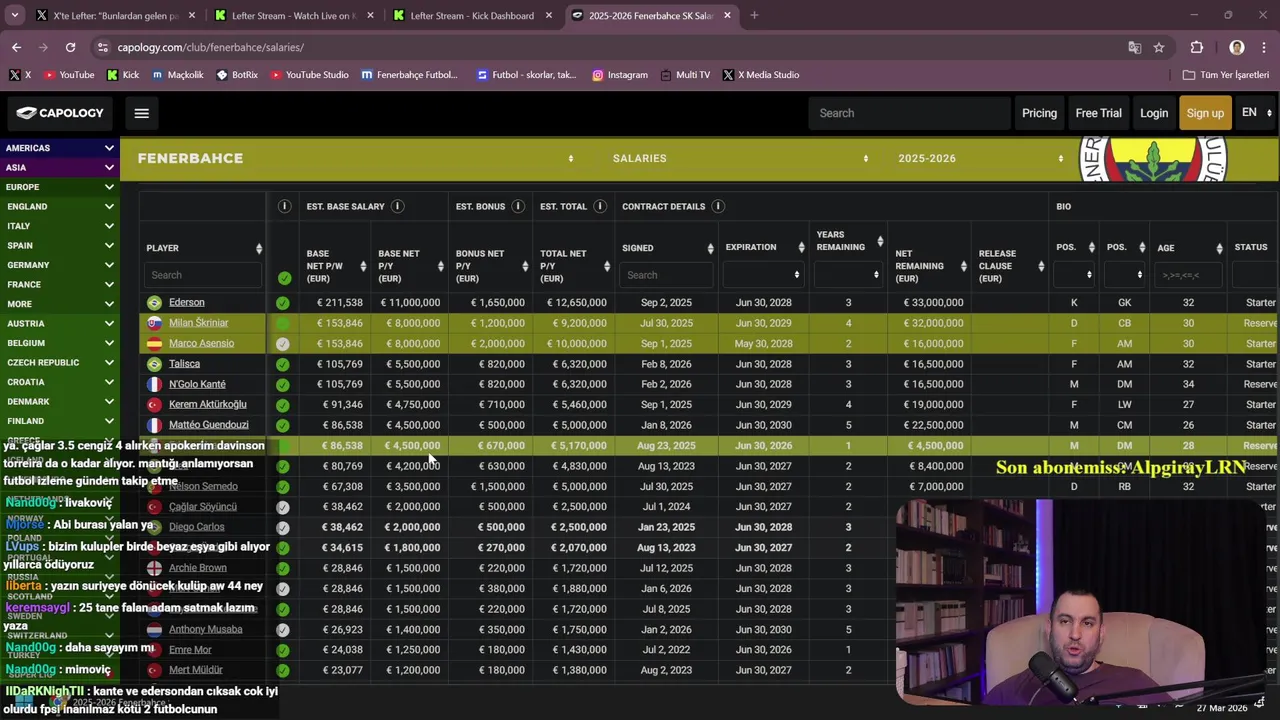This screenshot has width=1280, height=720.
Task: Open YouTube bookmark
Action: 68,75
